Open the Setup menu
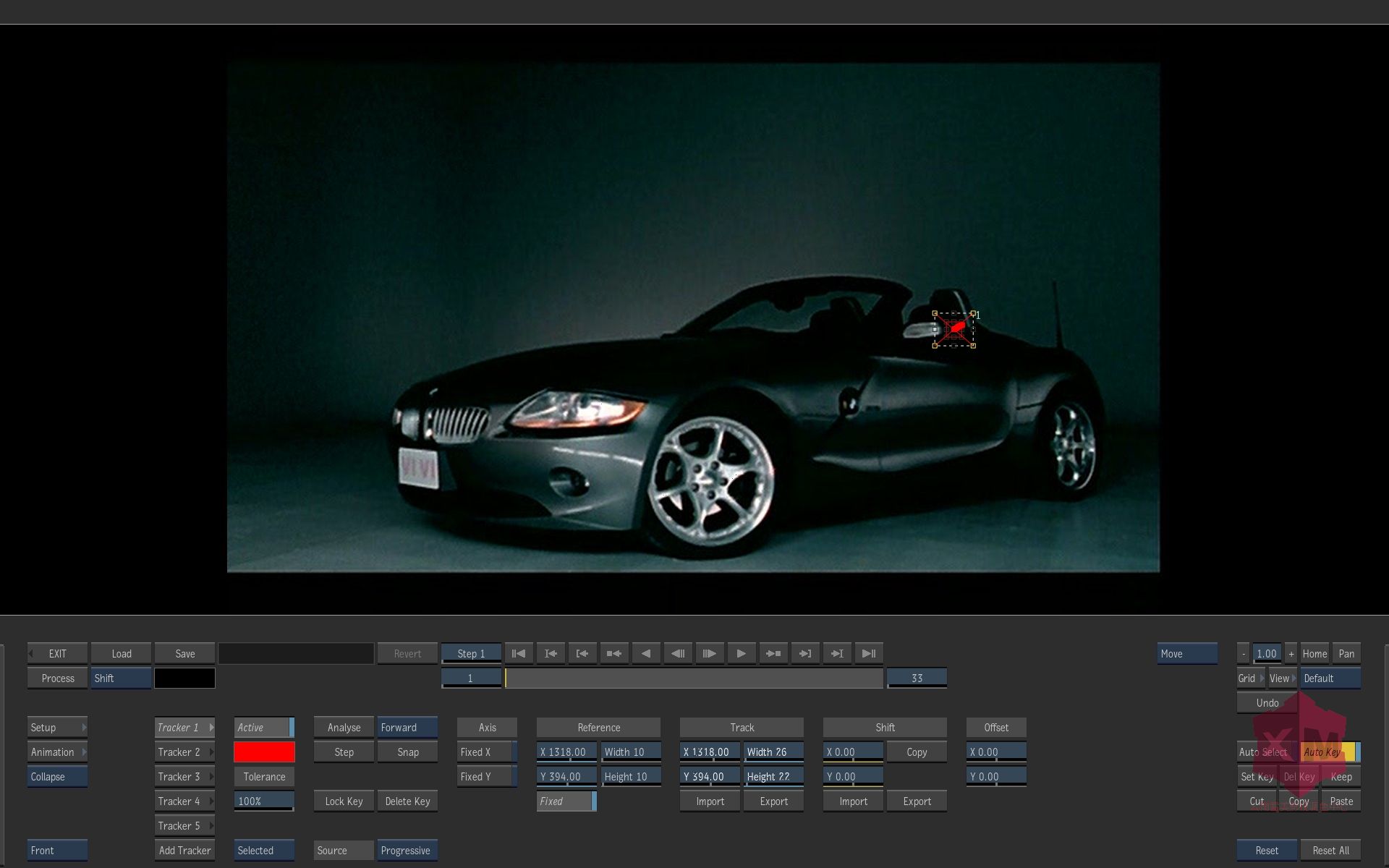The image size is (1389, 868). (x=57, y=727)
